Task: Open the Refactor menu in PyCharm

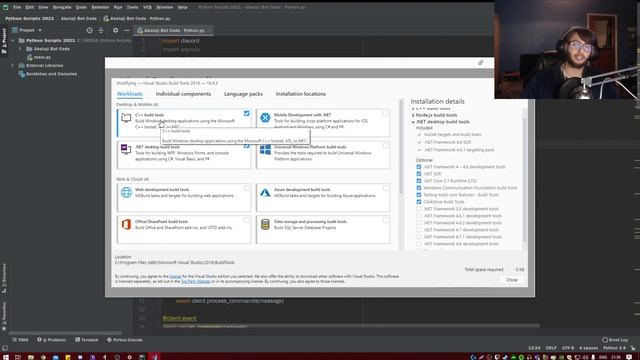Action: click(x=100, y=7)
